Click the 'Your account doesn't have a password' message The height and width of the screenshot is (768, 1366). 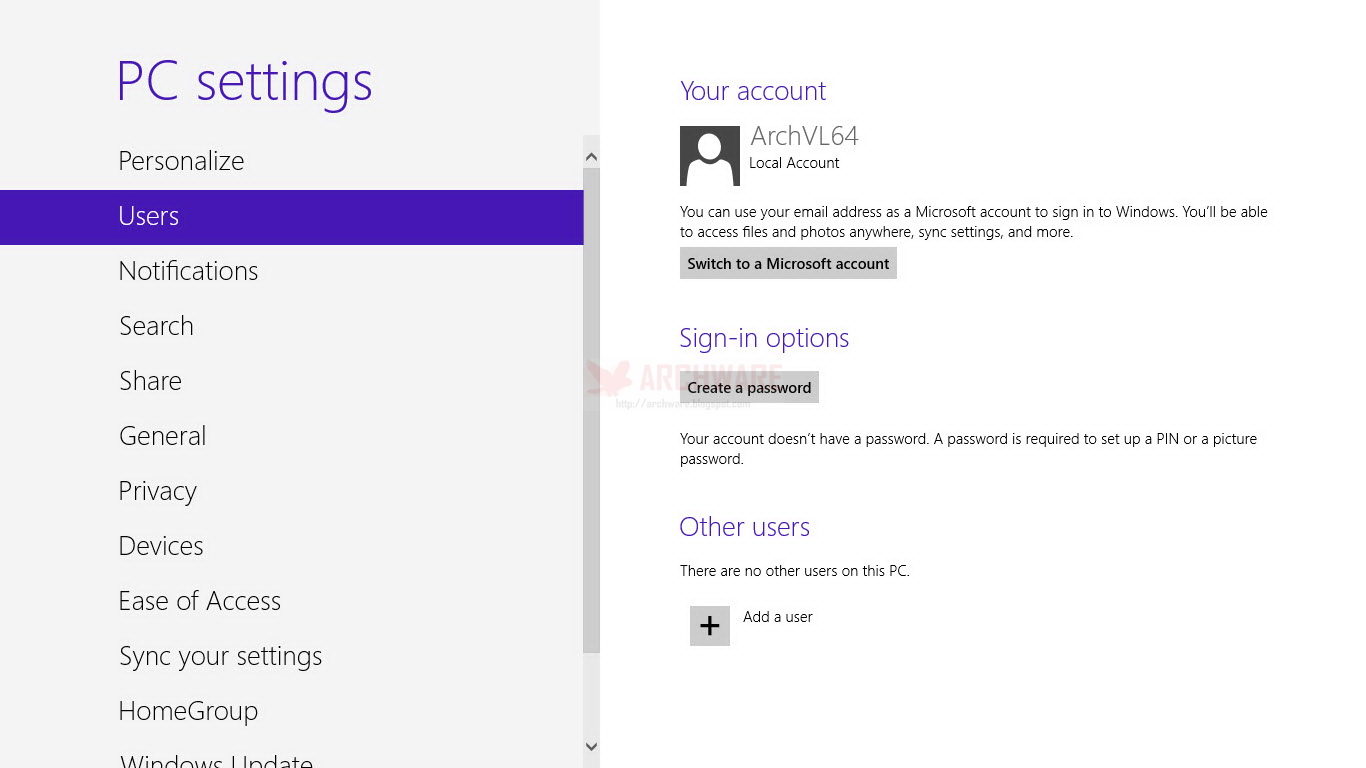[x=968, y=449]
